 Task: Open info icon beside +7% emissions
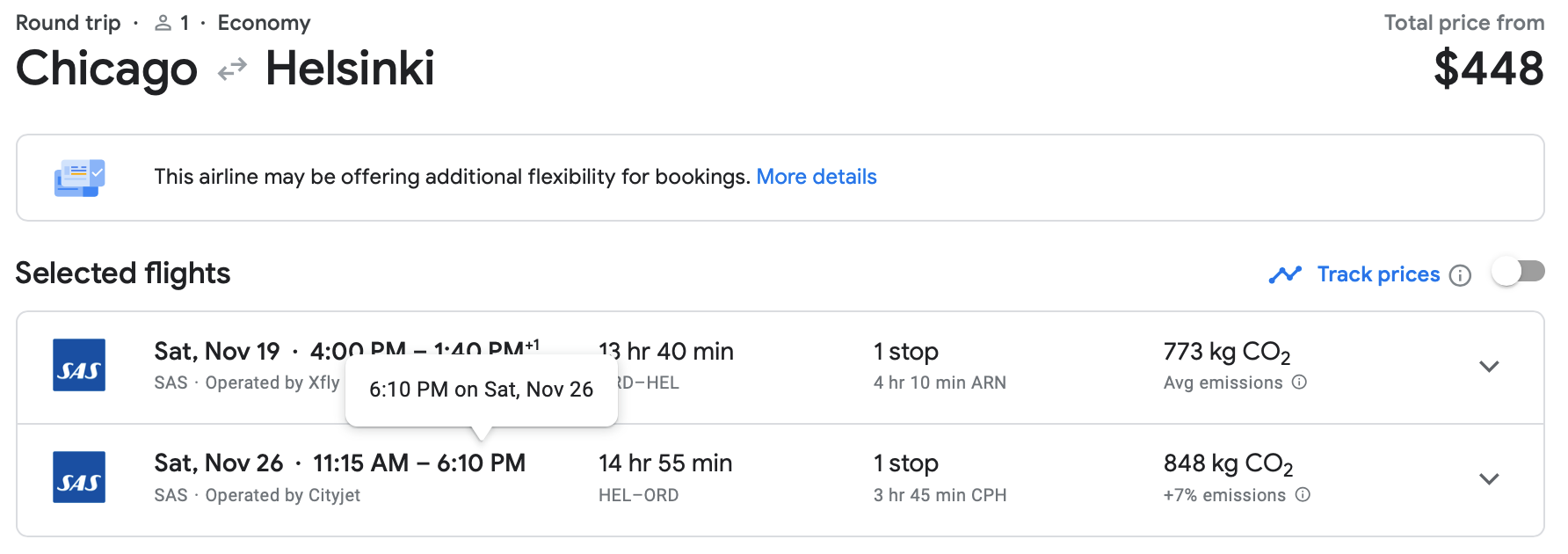[1303, 495]
